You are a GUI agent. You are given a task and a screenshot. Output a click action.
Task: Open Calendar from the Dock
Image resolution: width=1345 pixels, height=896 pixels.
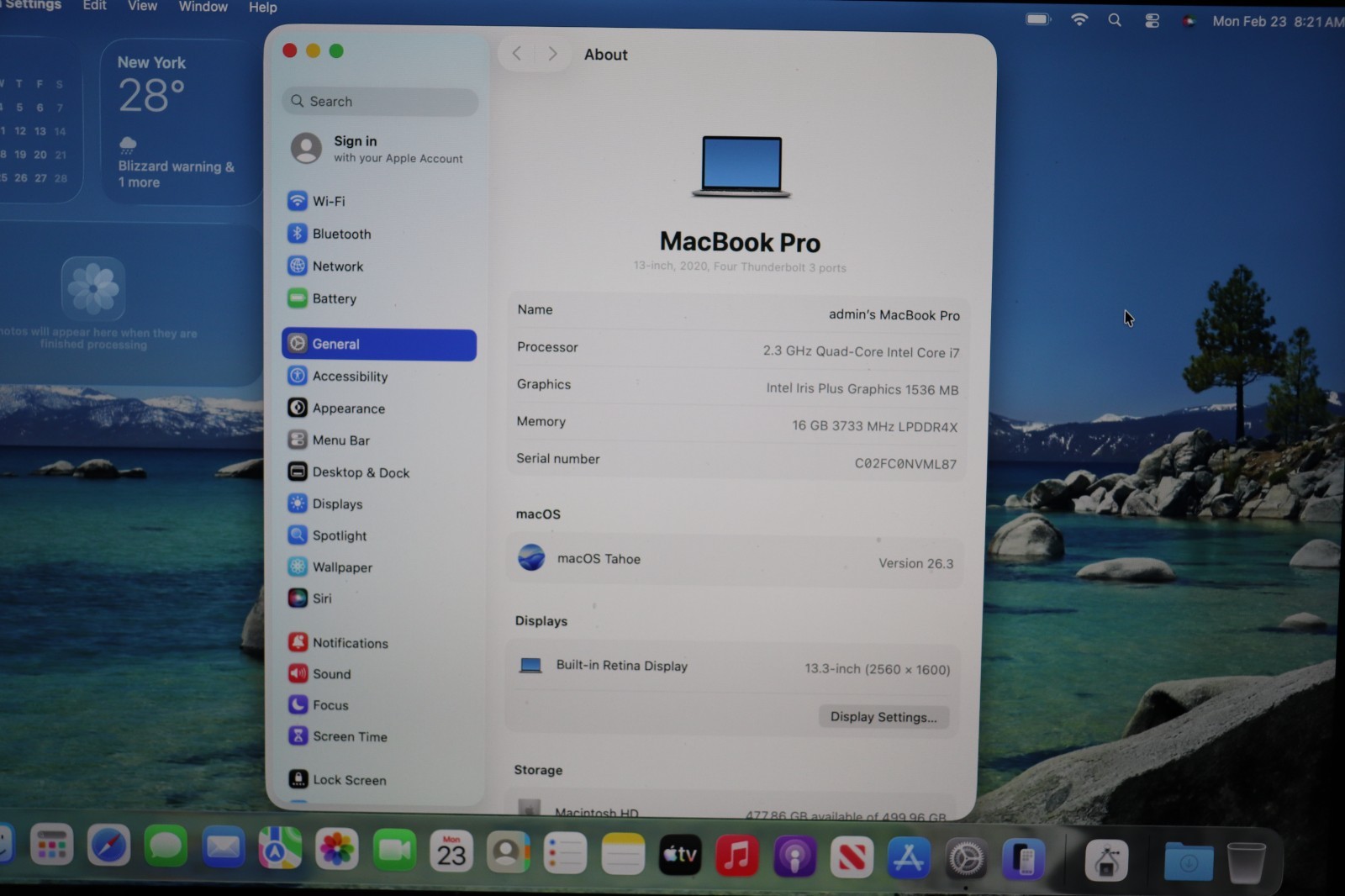(451, 852)
